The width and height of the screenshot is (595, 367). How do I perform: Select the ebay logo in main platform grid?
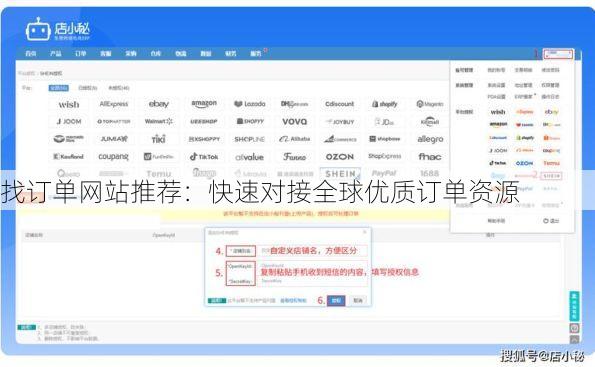(159, 104)
